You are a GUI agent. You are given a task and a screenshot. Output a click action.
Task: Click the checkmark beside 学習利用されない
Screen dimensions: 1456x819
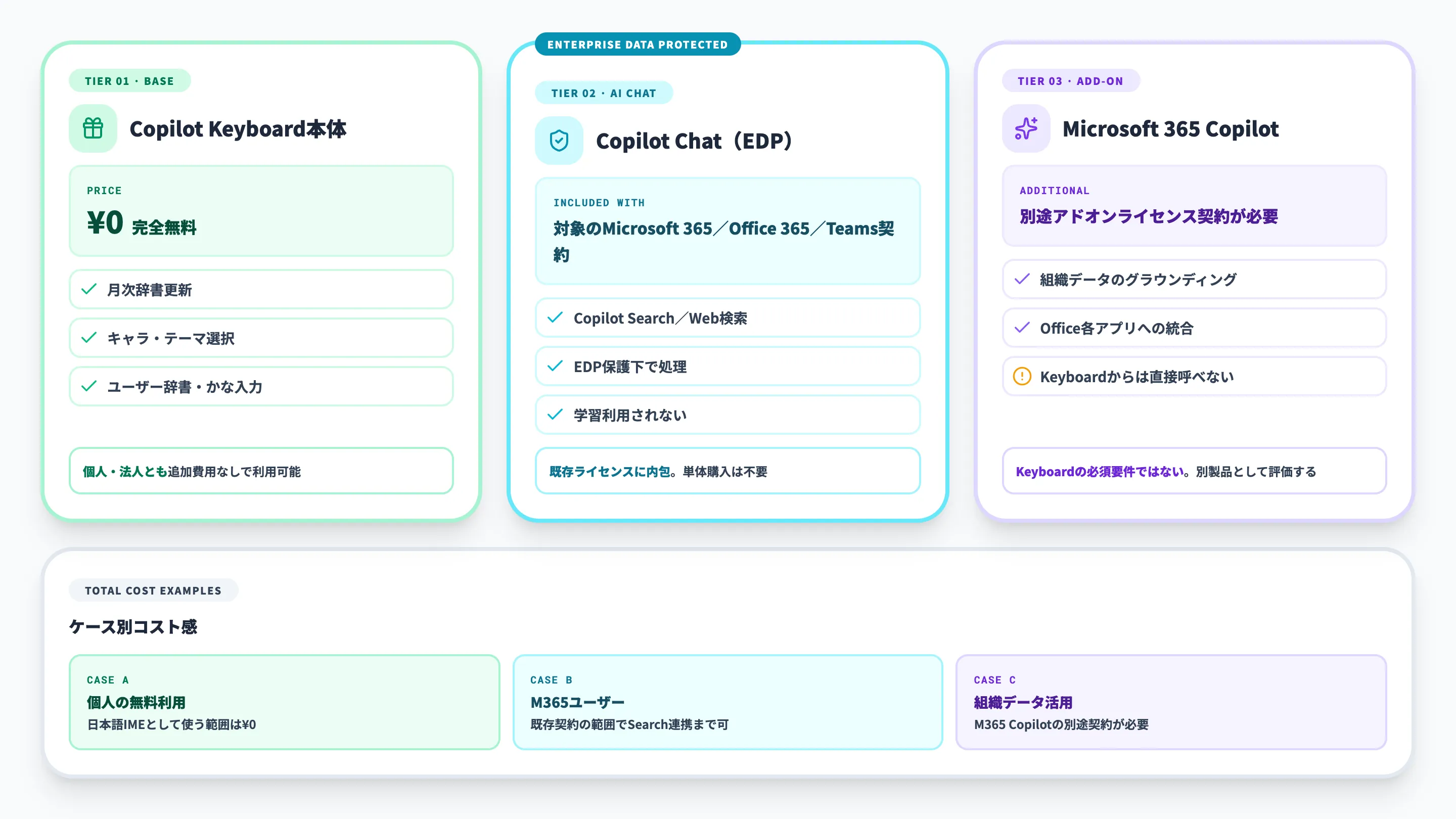[556, 415]
